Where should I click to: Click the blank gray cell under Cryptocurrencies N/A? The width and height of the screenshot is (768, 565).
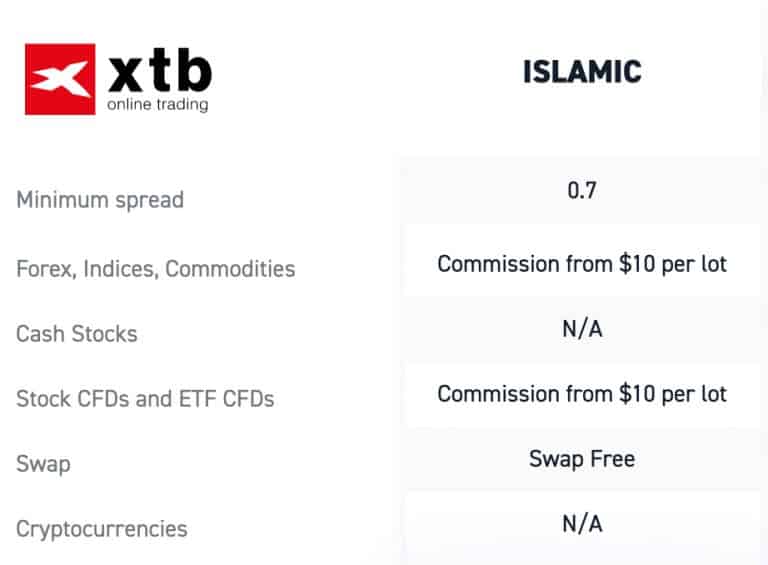coord(581,557)
